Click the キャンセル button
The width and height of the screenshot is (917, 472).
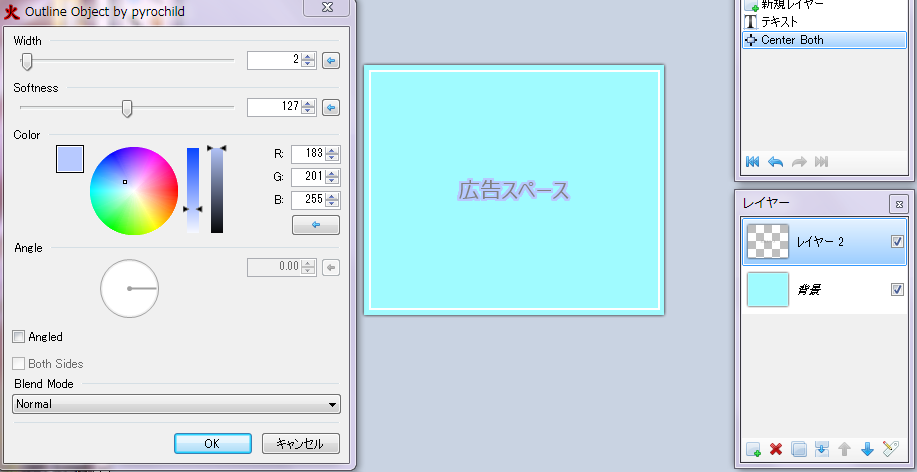pos(301,443)
